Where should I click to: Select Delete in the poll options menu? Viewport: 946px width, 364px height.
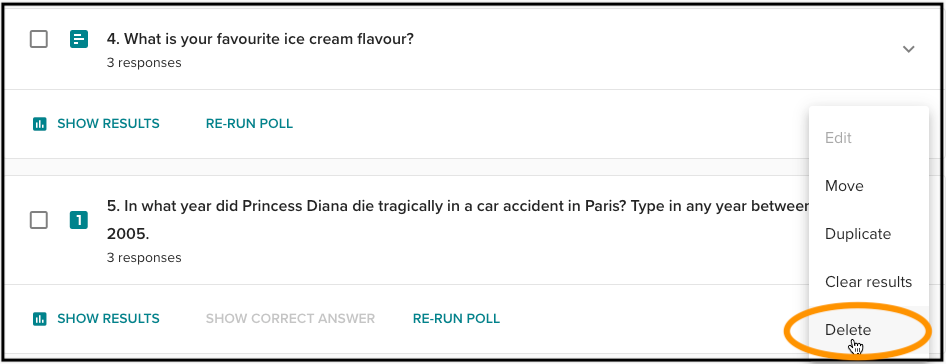[x=848, y=330]
